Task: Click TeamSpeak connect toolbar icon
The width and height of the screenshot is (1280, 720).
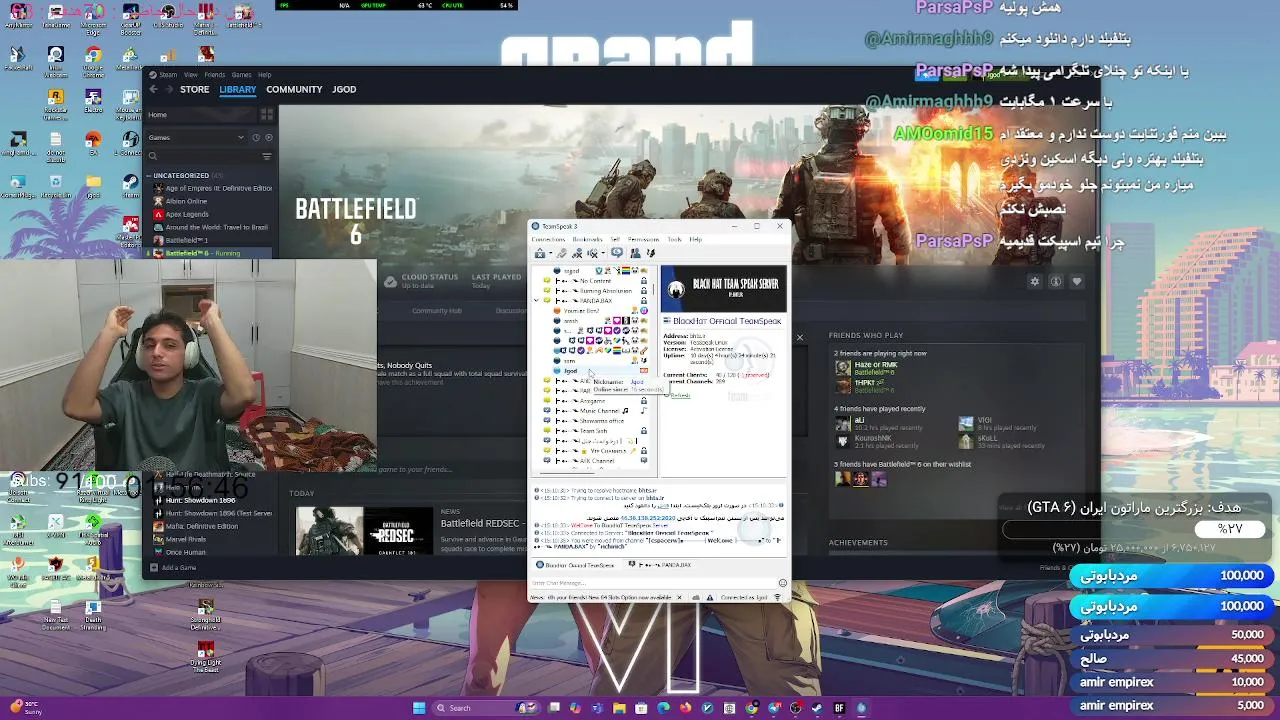Action: coord(540,253)
